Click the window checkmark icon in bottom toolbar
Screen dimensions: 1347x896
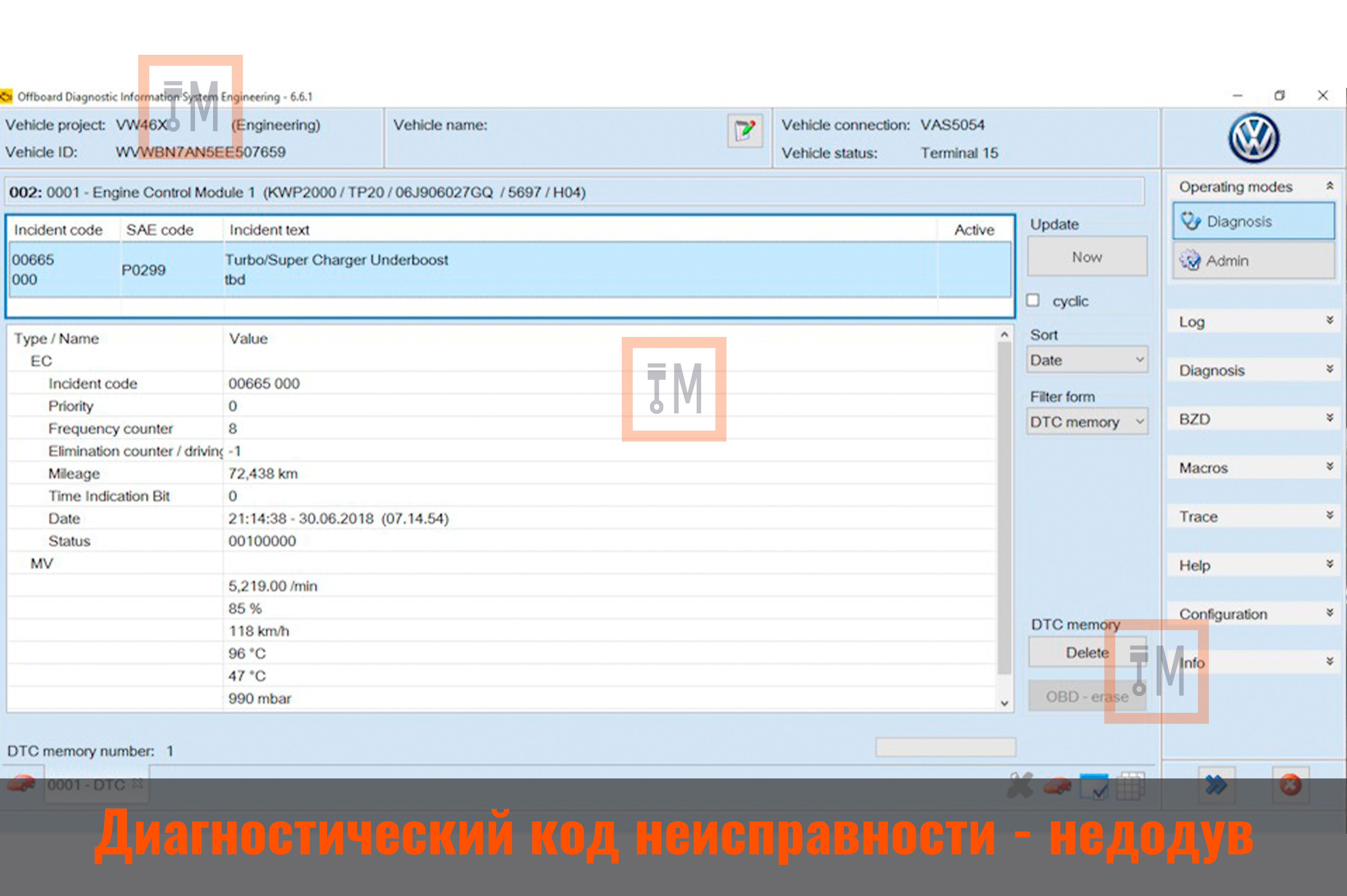coord(1094,787)
